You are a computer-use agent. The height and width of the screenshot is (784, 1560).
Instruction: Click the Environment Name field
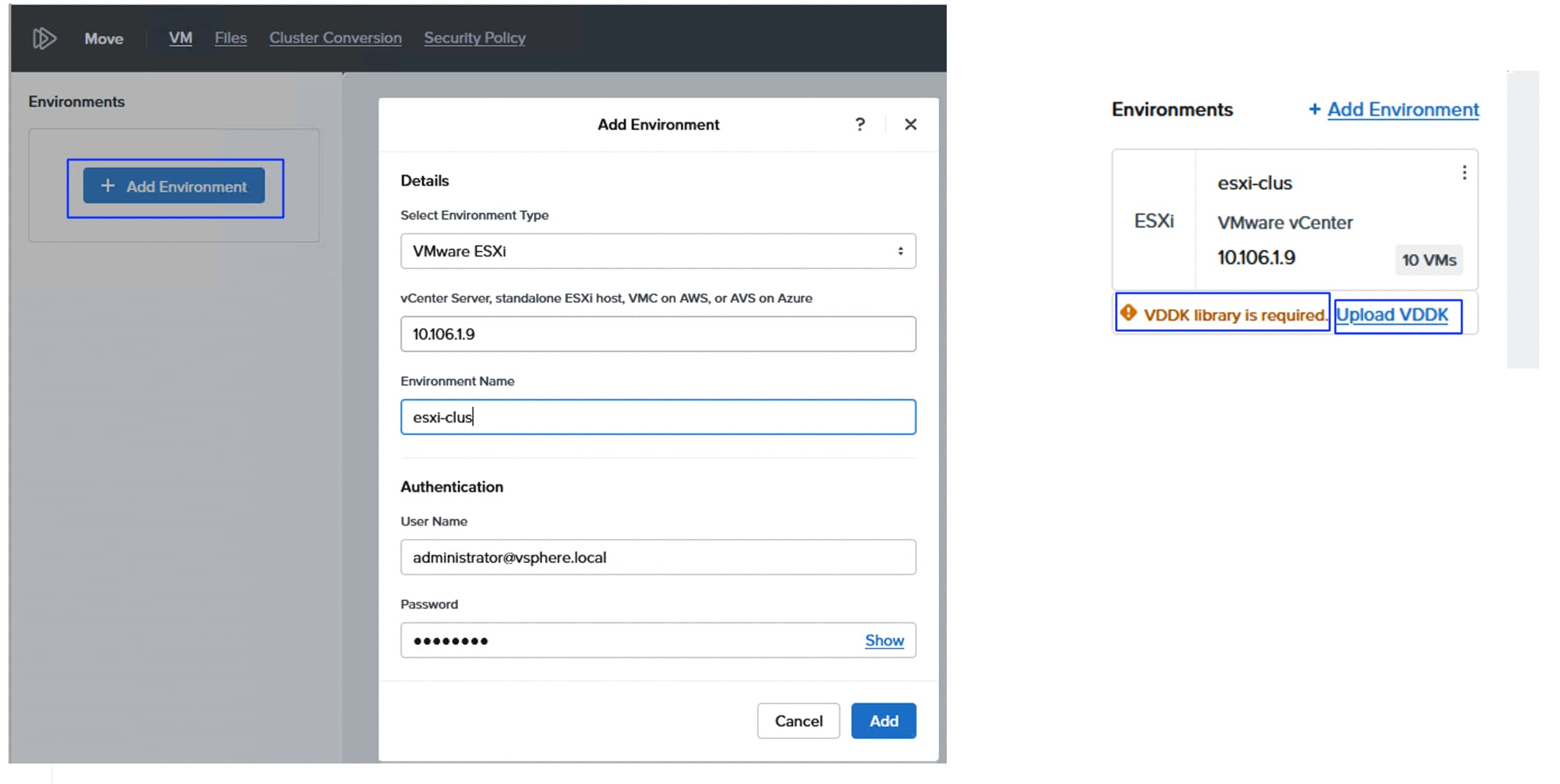point(658,417)
